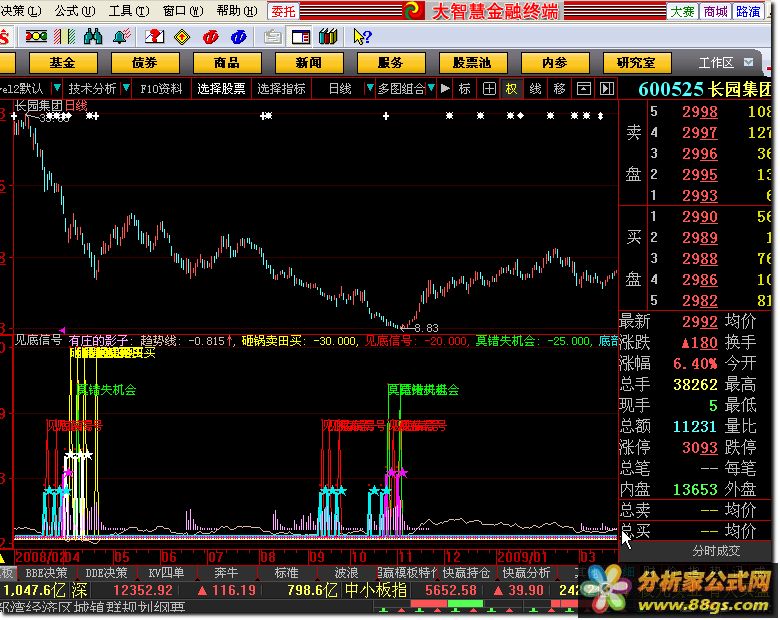The height and width of the screenshot is (620, 780).
Task: Select the DDE决策 indicator tab
Action: [x=106, y=573]
